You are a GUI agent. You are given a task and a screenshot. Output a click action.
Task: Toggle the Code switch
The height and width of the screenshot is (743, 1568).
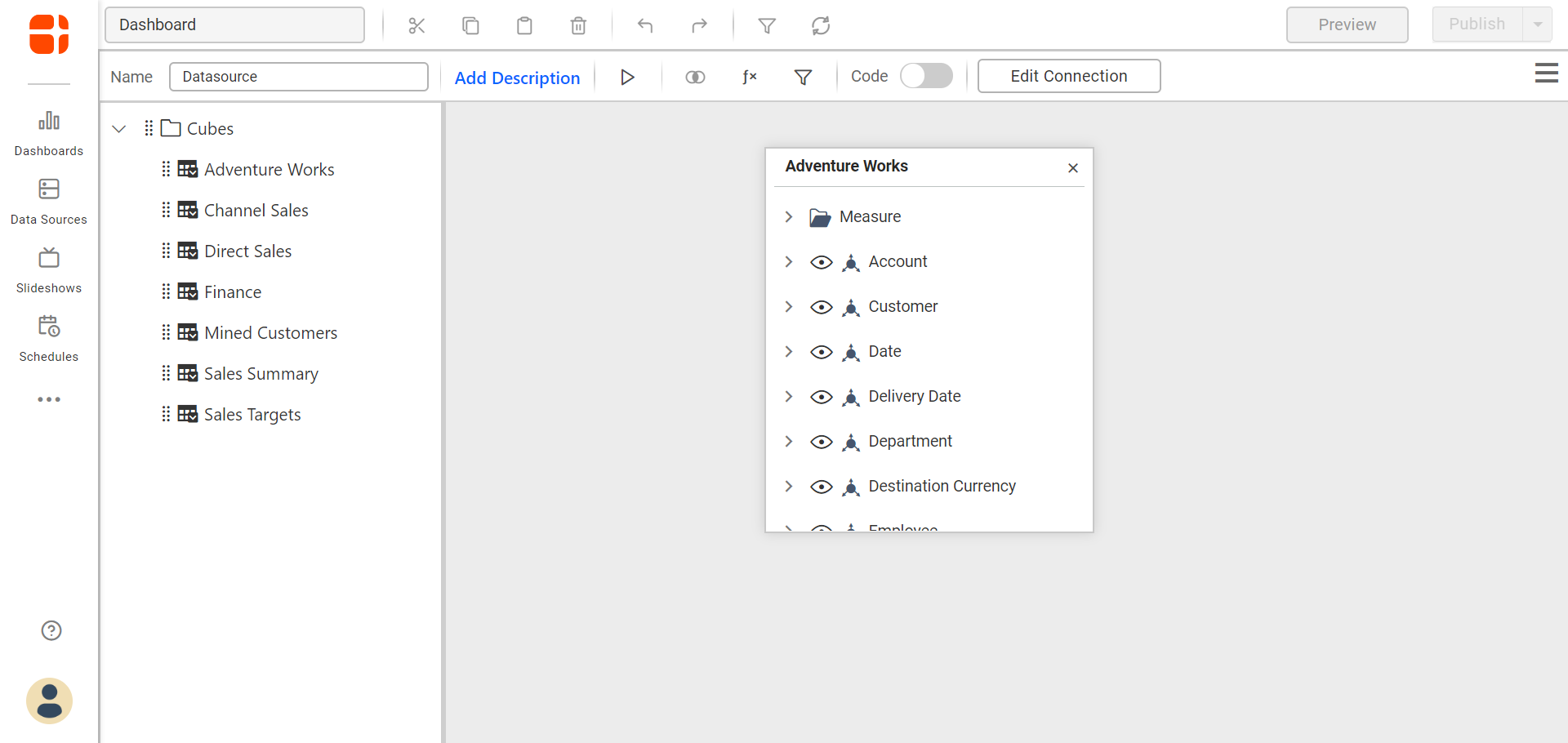[x=926, y=76]
